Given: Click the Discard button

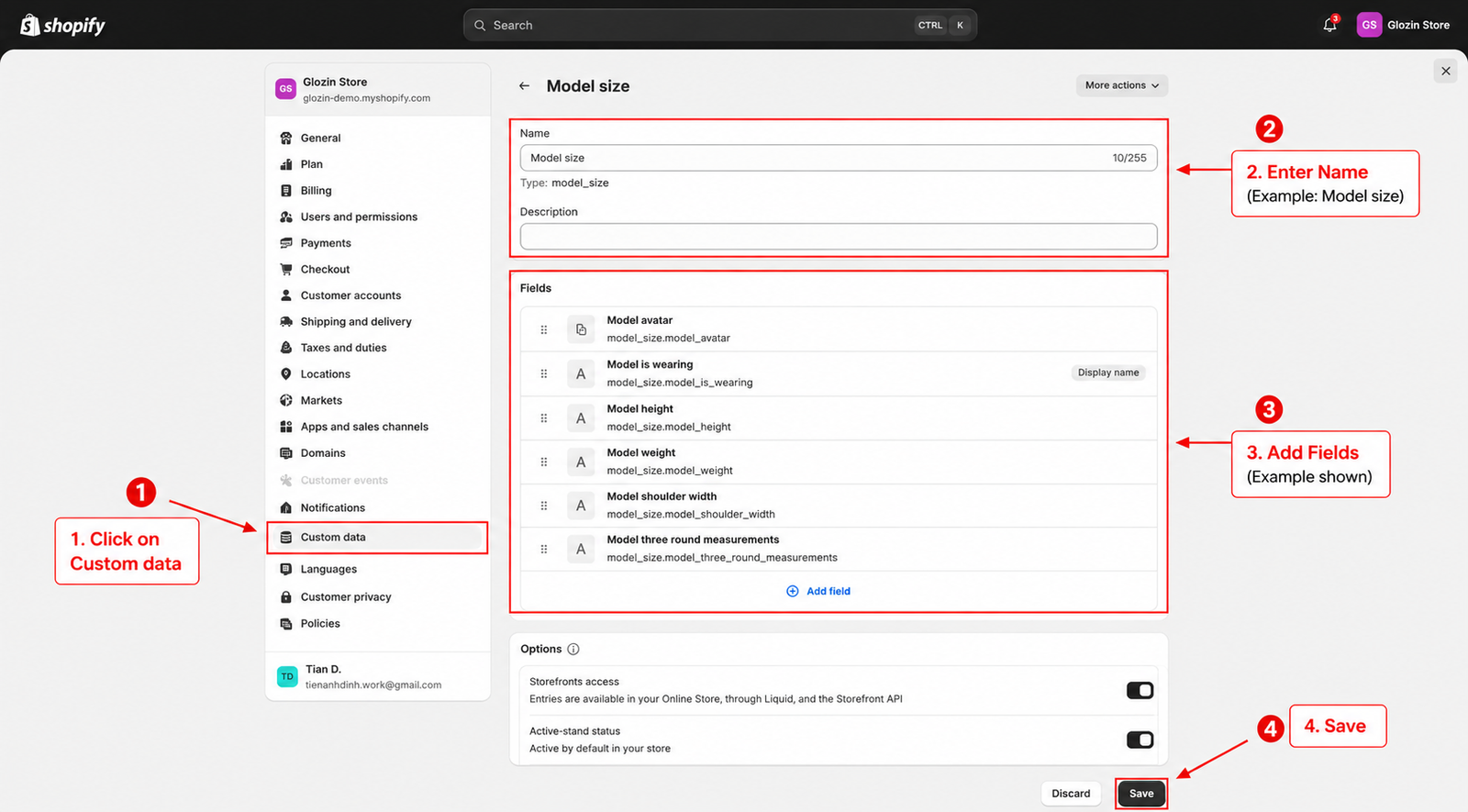Looking at the screenshot, I should [x=1071, y=794].
